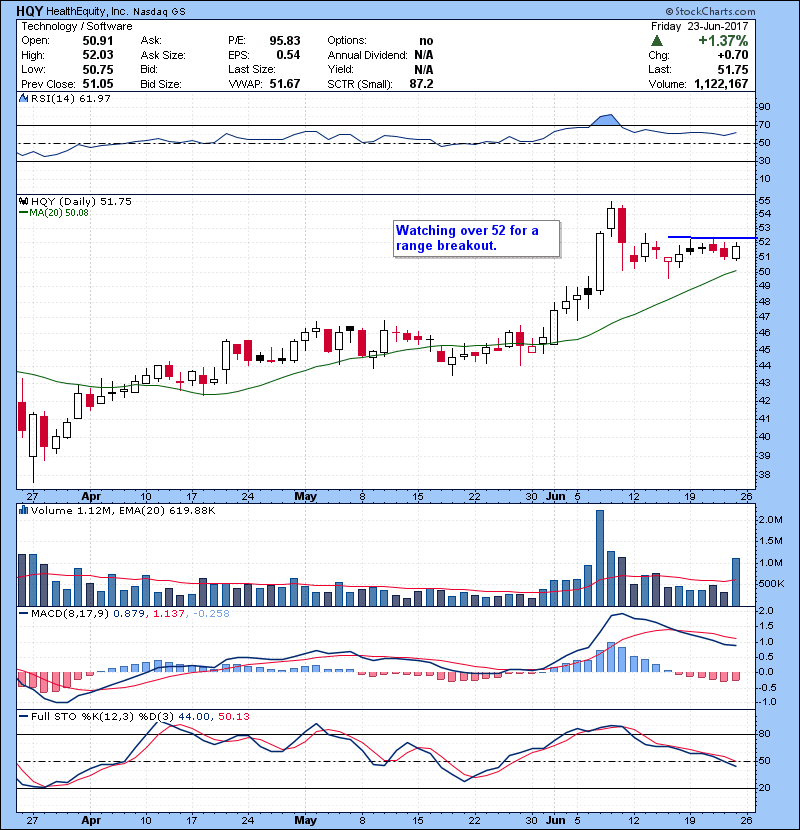The height and width of the screenshot is (830, 800).
Task: Click the blue resistance line near 52
Action: tap(712, 238)
